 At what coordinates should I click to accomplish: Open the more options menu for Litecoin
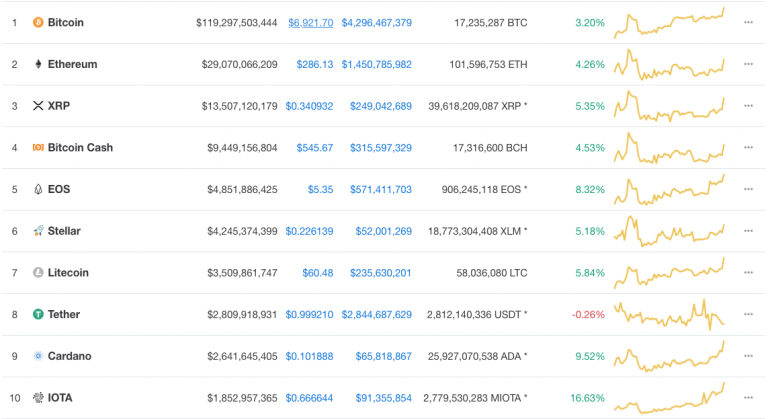coord(748,272)
